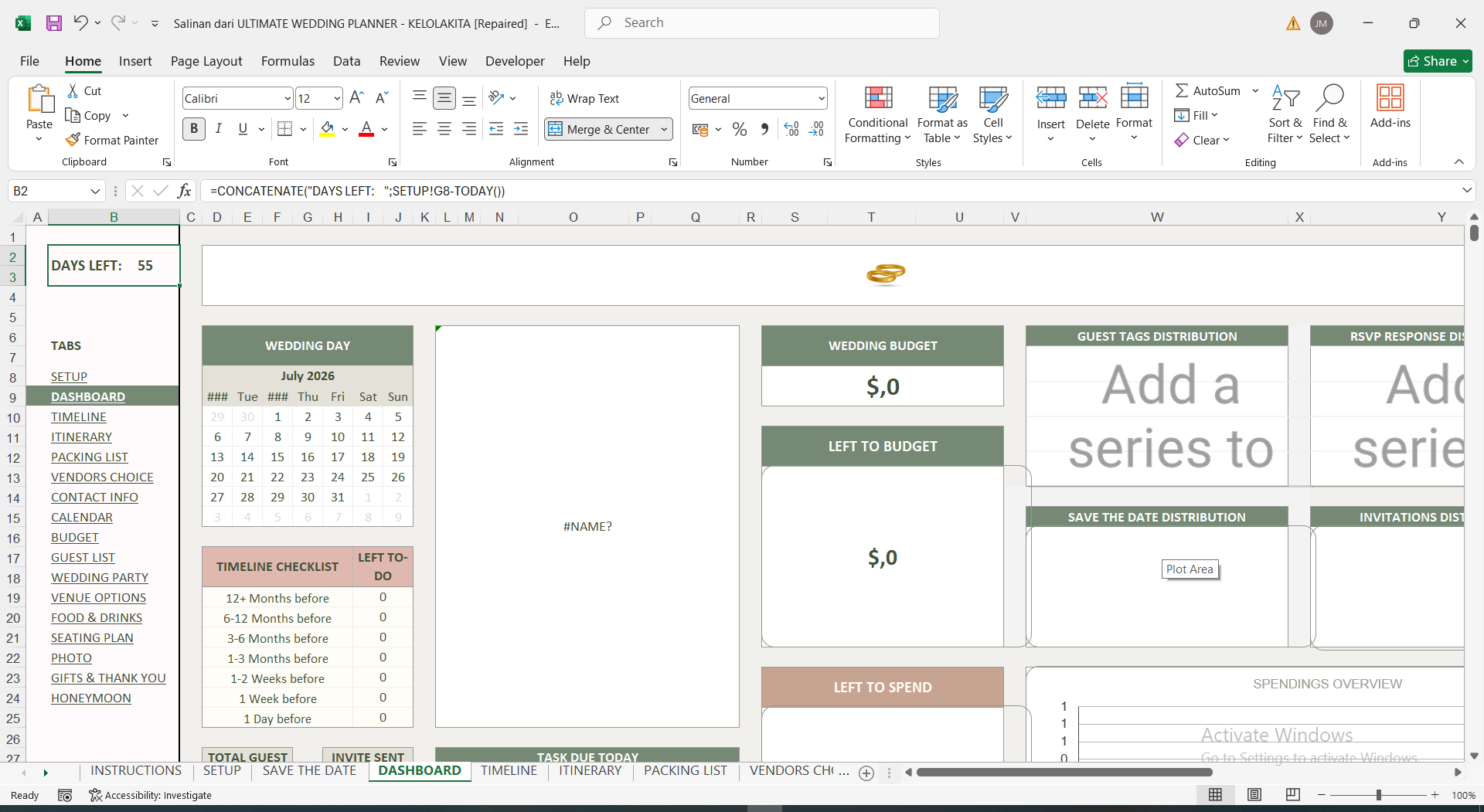Activate the Format Painter brush
The height and width of the screenshot is (812, 1484).
click(x=112, y=140)
